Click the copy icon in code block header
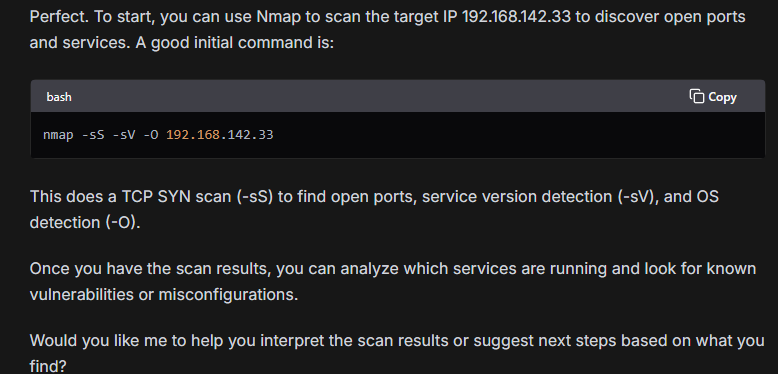778x374 pixels. coord(697,96)
